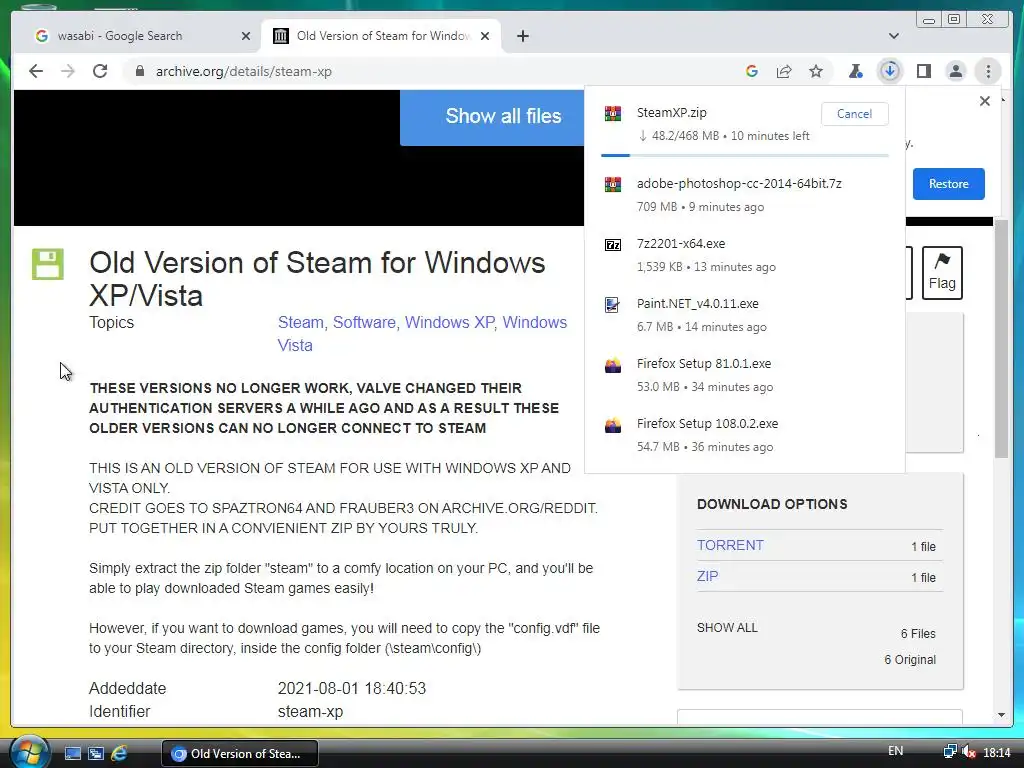Click the Firefox Setup 81.0.1 icon
1024x768 pixels.
(x=613, y=365)
